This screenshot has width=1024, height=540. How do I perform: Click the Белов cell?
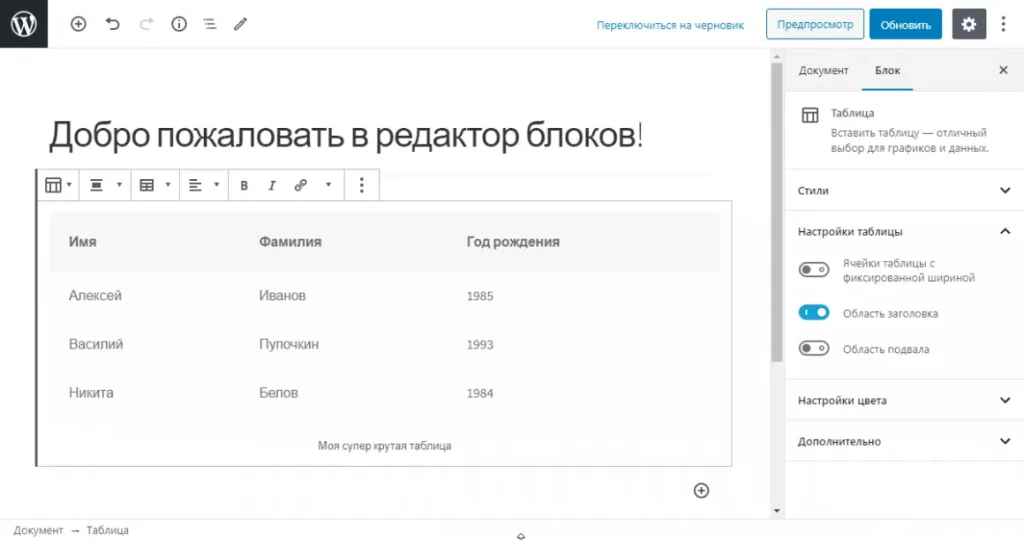pos(278,392)
